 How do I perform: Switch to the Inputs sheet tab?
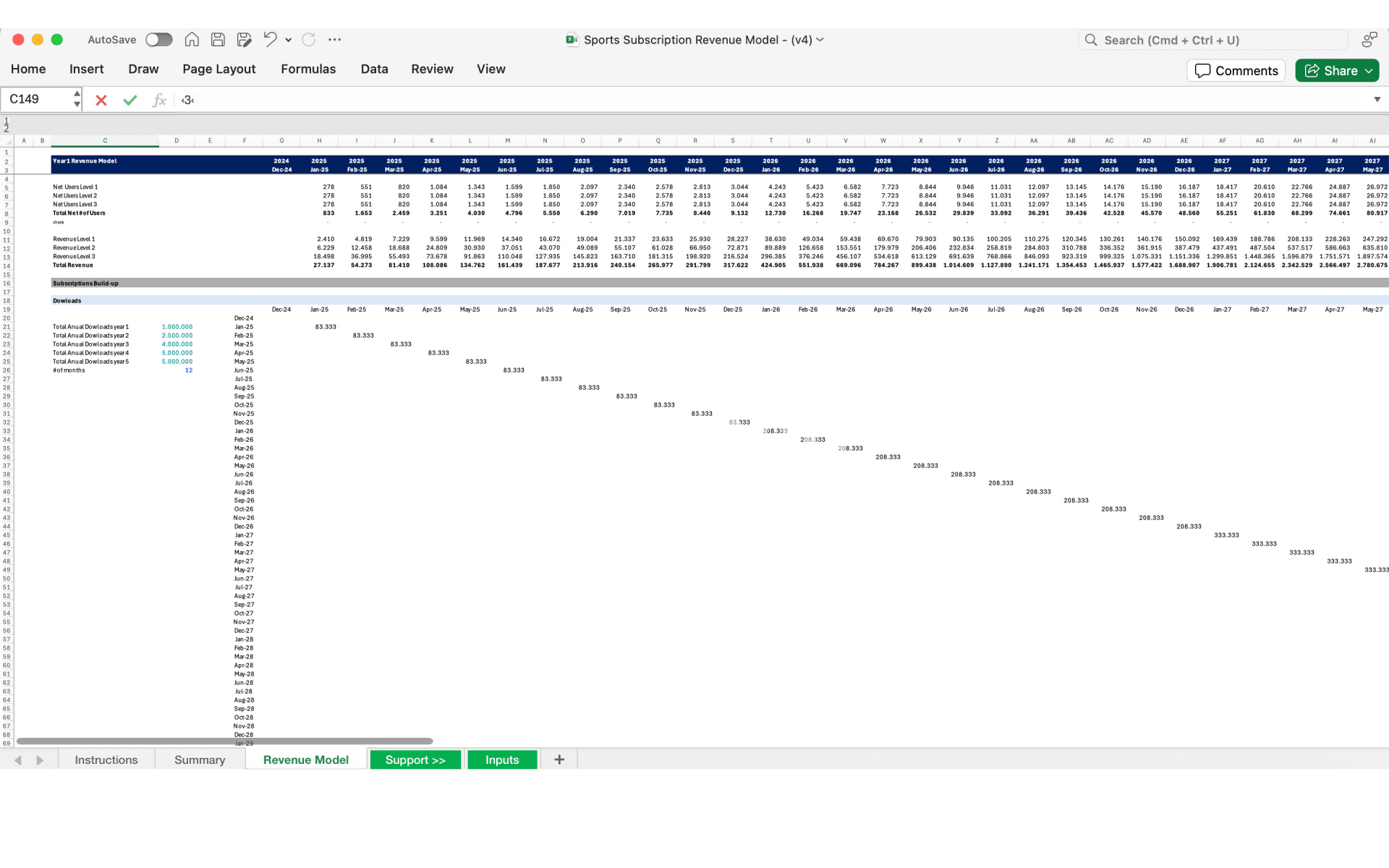click(502, 759)
